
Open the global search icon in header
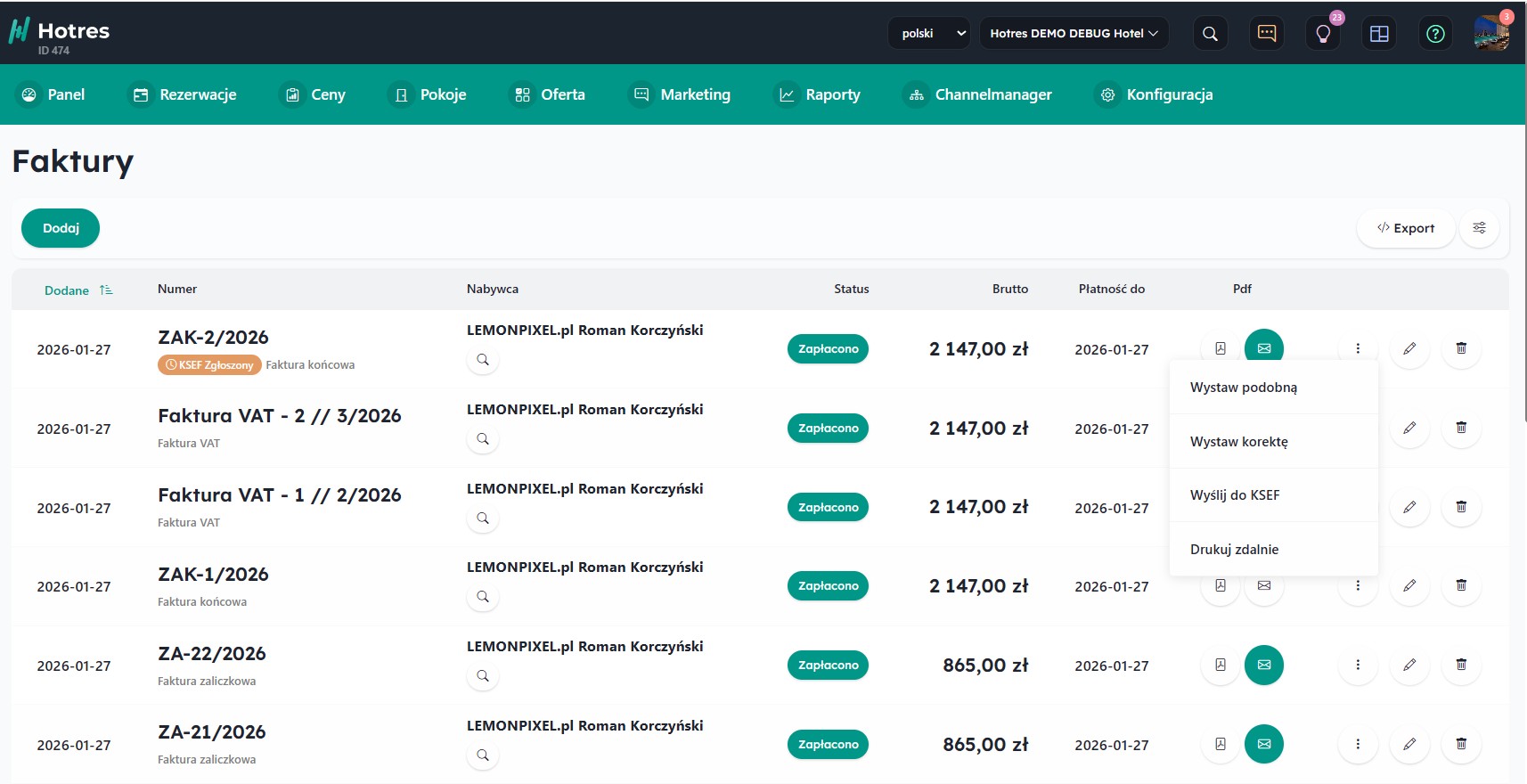[x=1210, y=34]
